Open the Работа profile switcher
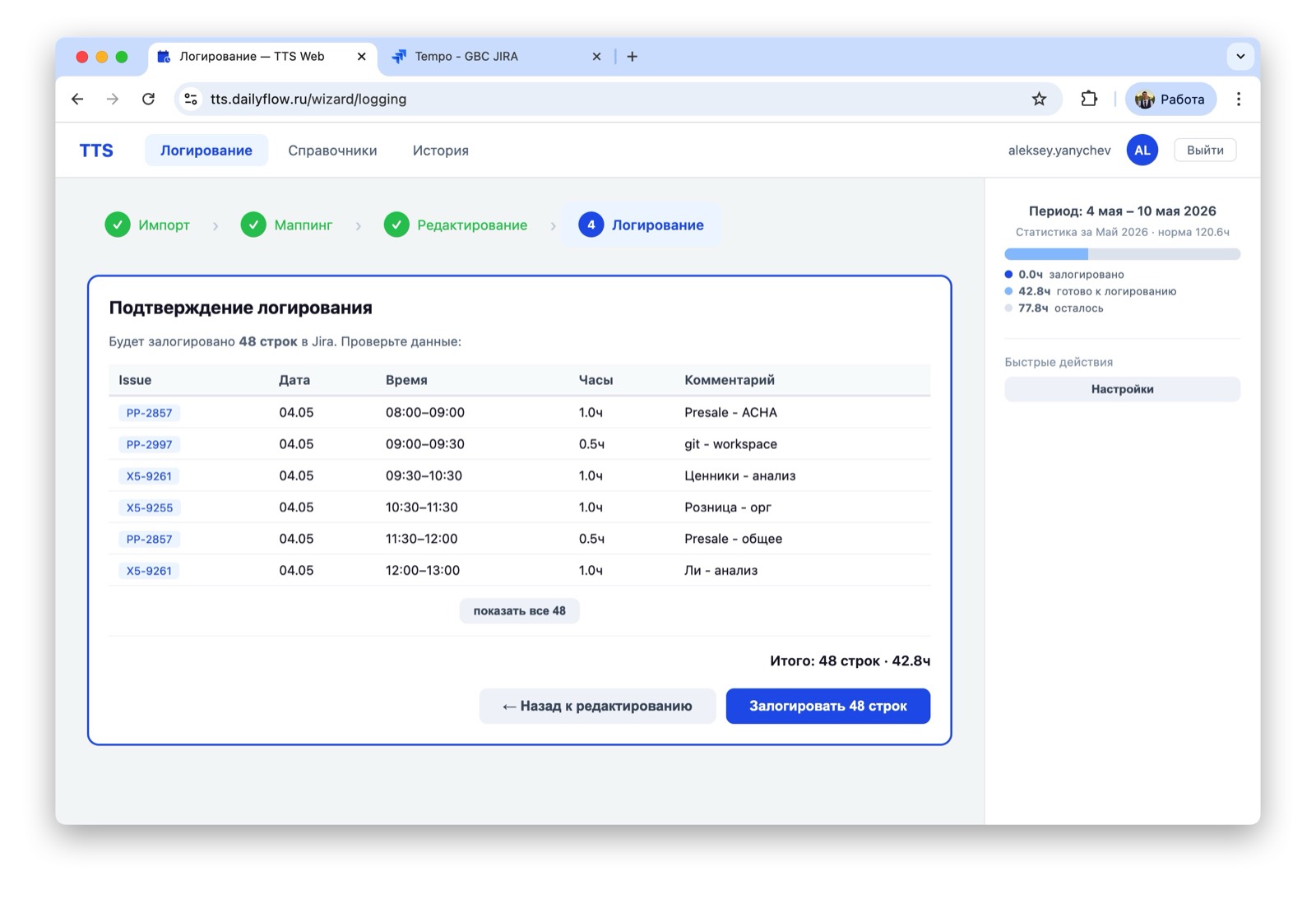This screenshot has width=1316, height=899. pos(1170,100)
